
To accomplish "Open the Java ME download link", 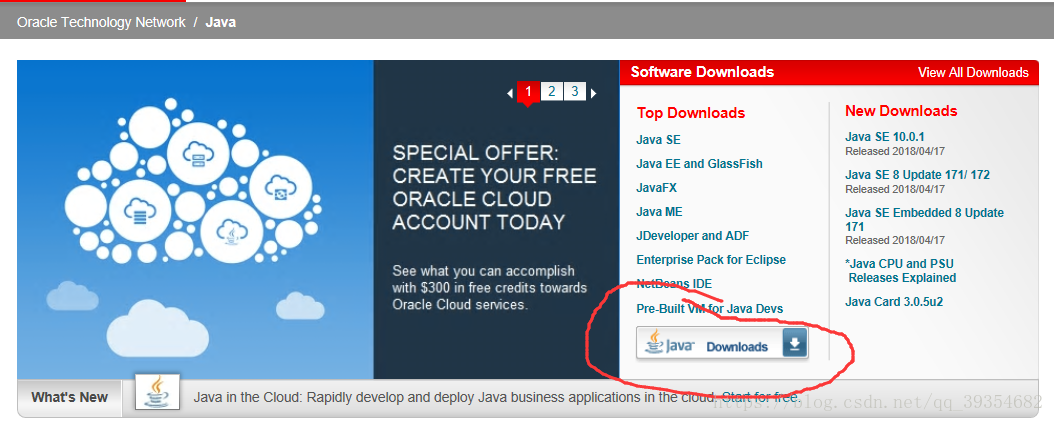I will tap(659, 212).
